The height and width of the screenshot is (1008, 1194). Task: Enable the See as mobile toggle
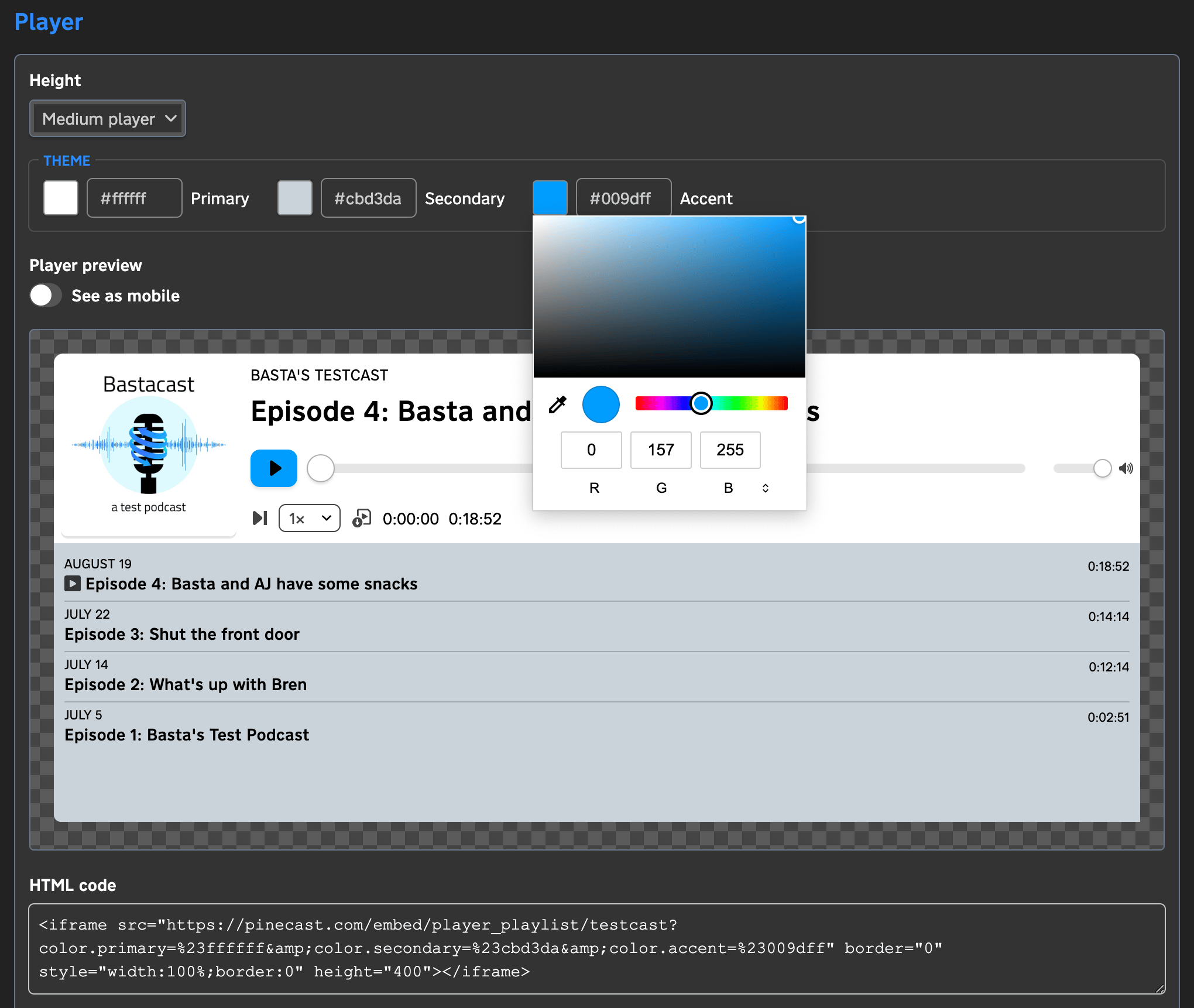pyautogui.click(x=44, y=295)
